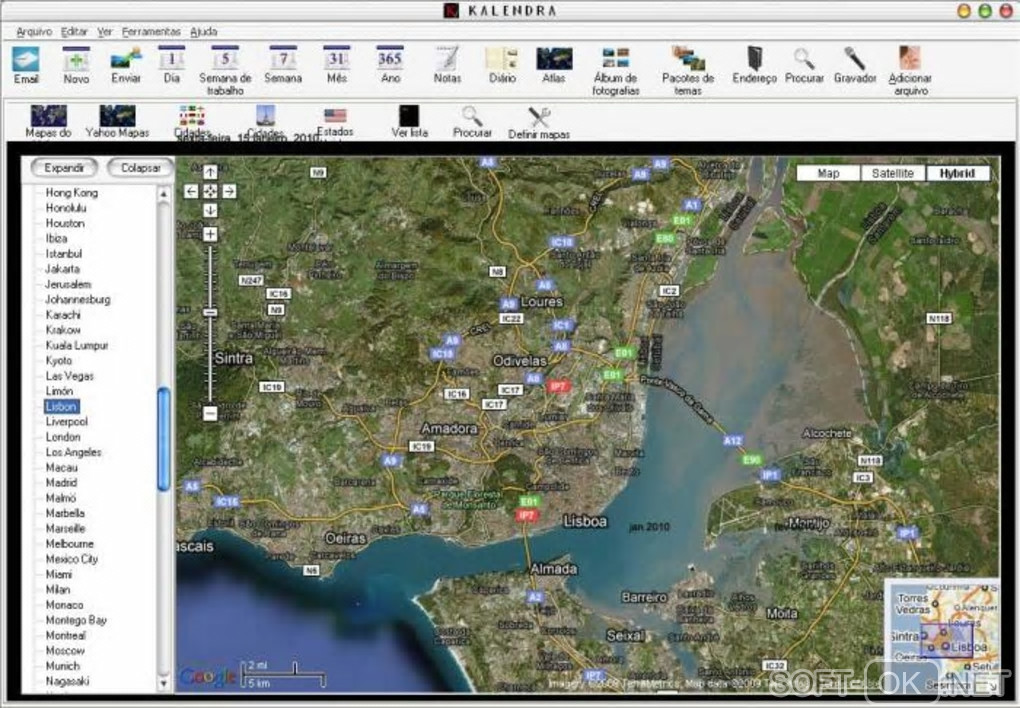Collapse the city list with Colapsar

pos(140,168)
